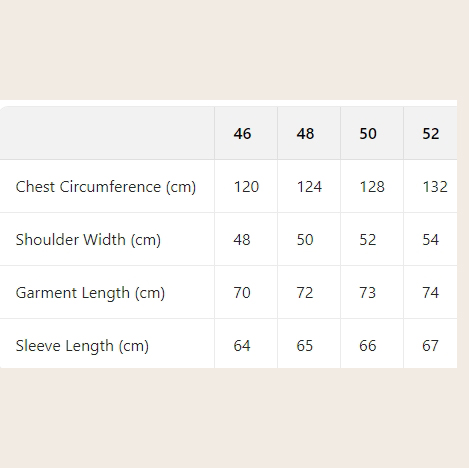469x468 pixels.
Task: Click the Shoulder Width (cm) row label
Action: coord(88,240)
